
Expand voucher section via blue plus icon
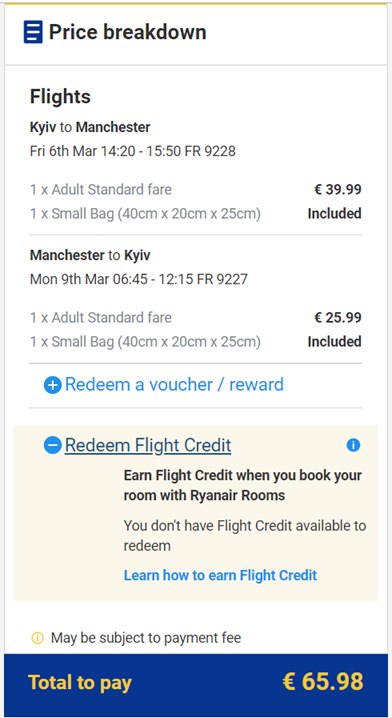coord(53,385)
